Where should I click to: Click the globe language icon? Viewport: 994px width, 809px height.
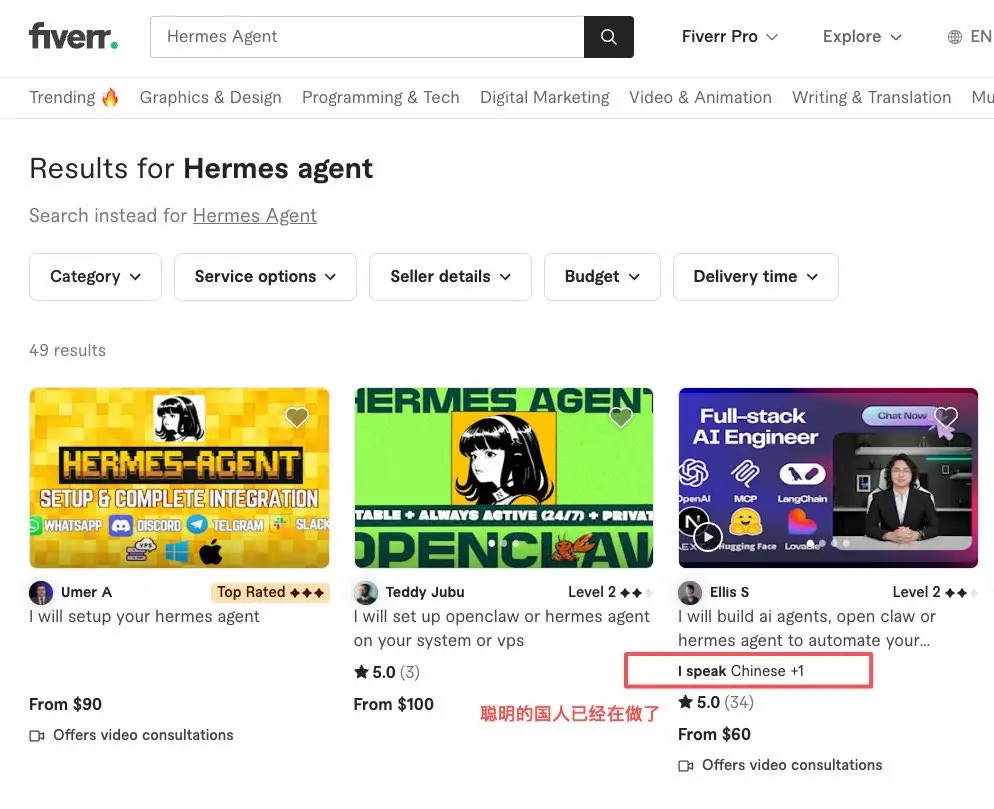pyautogui.click(x=955, y=37)
